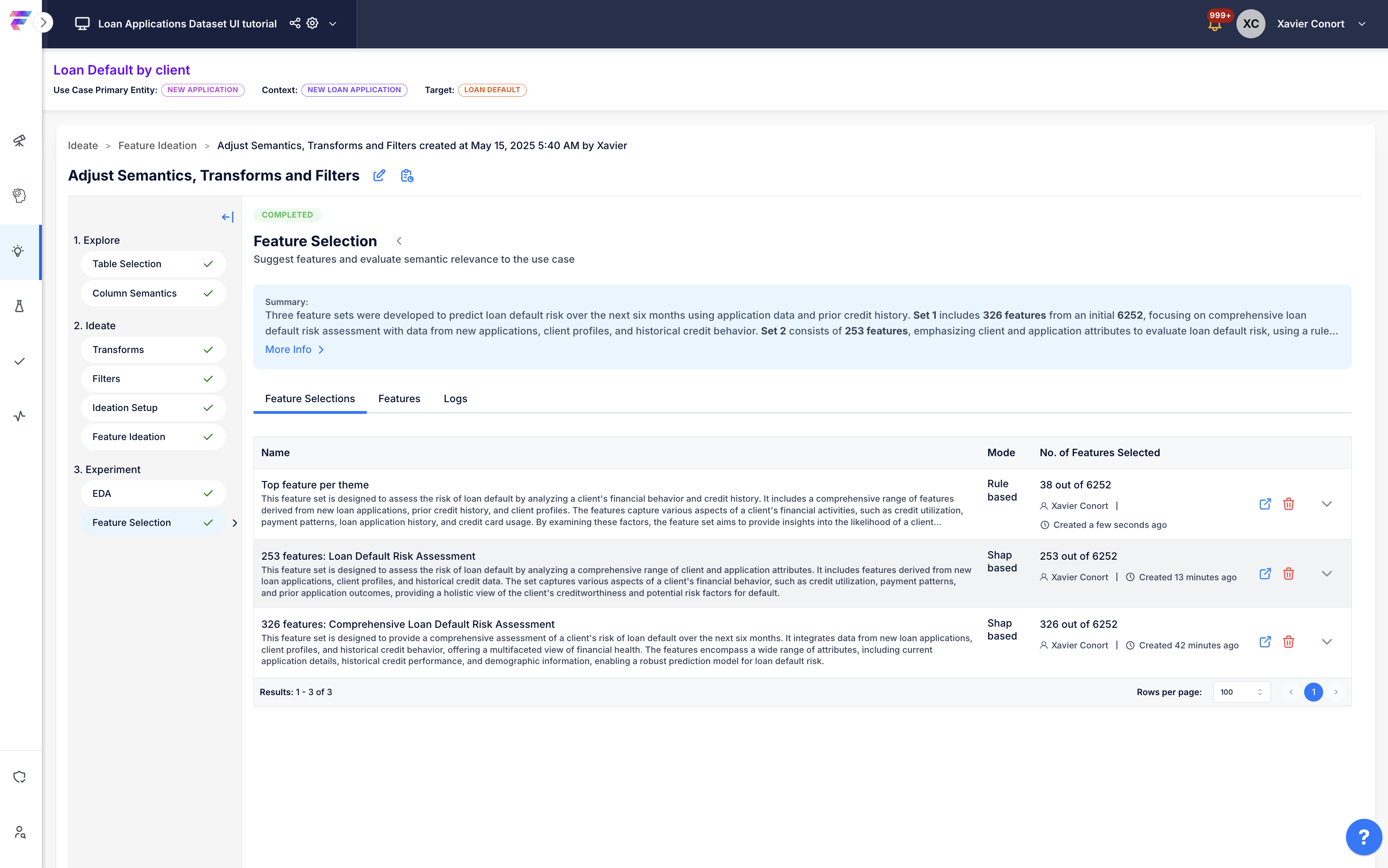Select the Column Semantics step

pyautogui.click(x=153, y=293)
